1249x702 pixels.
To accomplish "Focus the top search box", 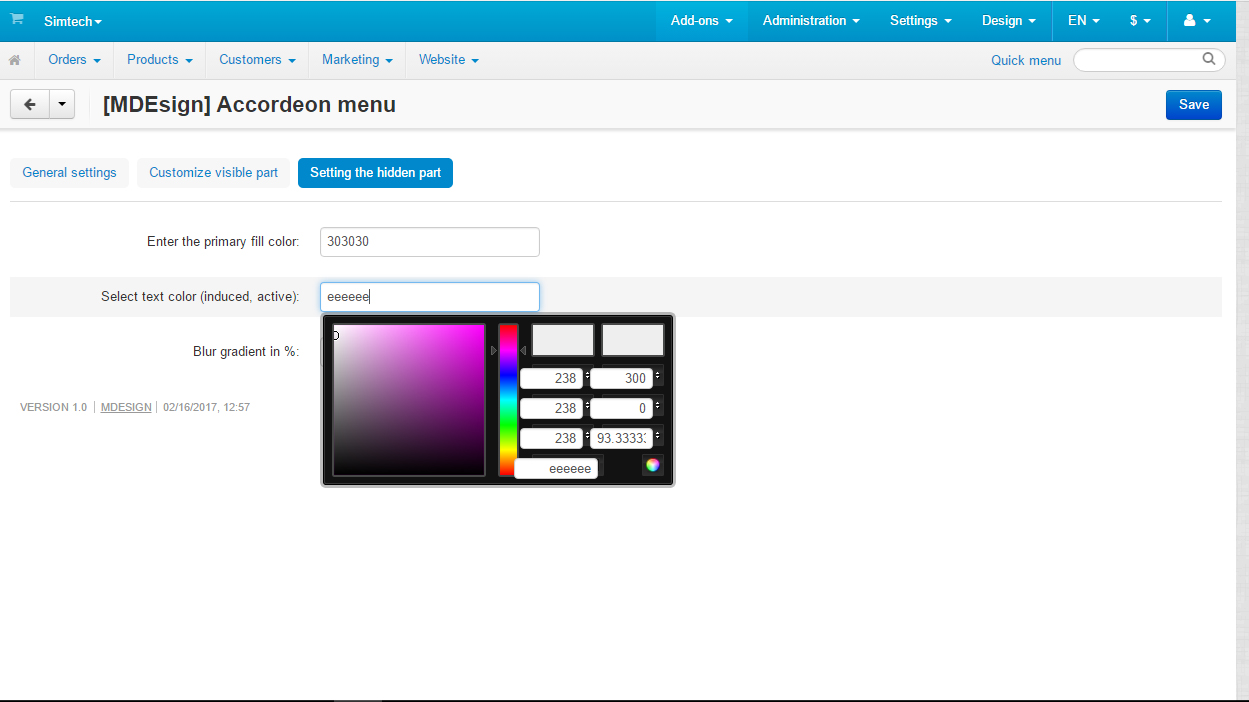I will point(1149,60).
